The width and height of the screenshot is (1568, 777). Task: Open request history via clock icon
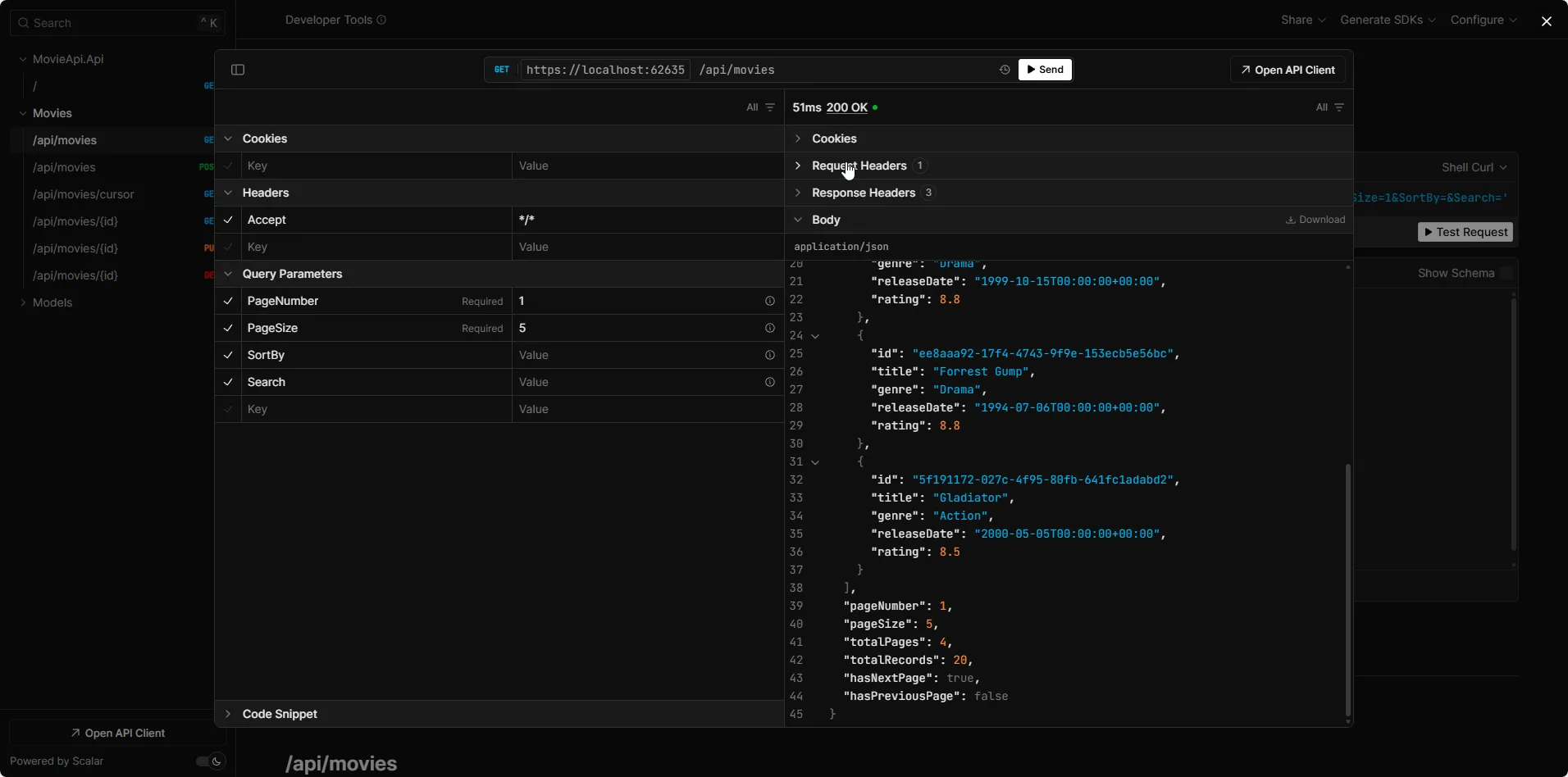pos(1004,70)
